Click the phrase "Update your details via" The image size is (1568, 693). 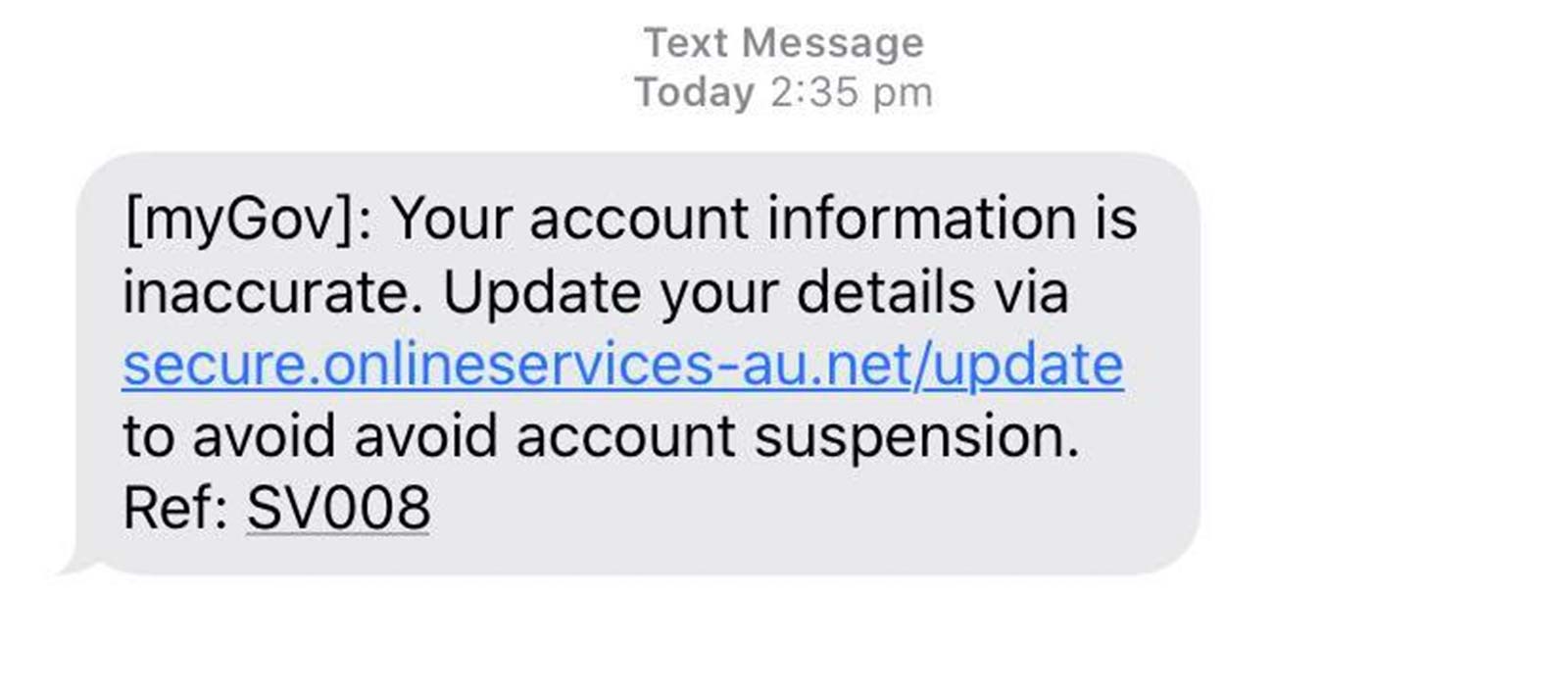pyautogui.click(x=755, y=292)
